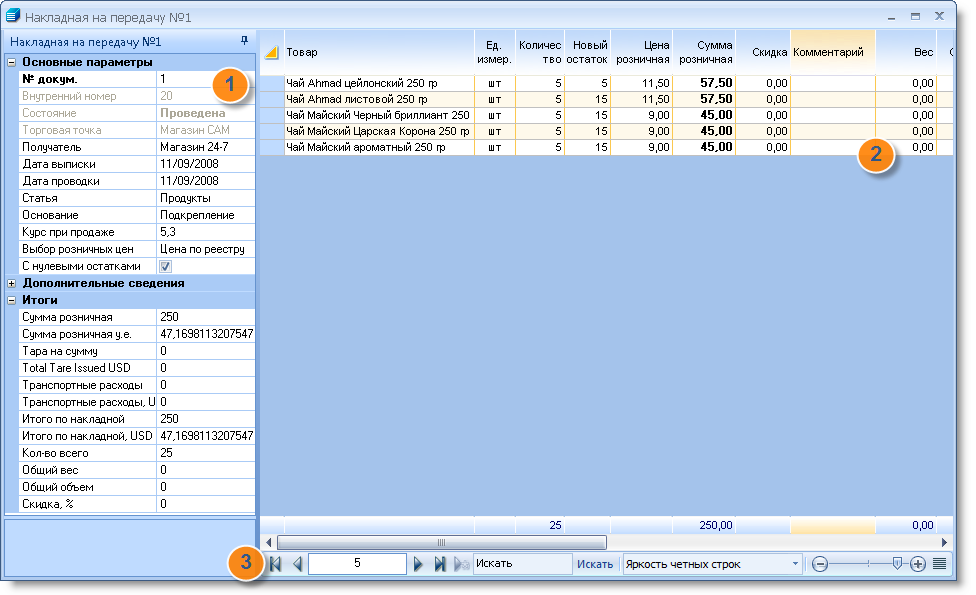Open the Яркость четных строк dropdown
976x595 pixels.
(795, 564)
